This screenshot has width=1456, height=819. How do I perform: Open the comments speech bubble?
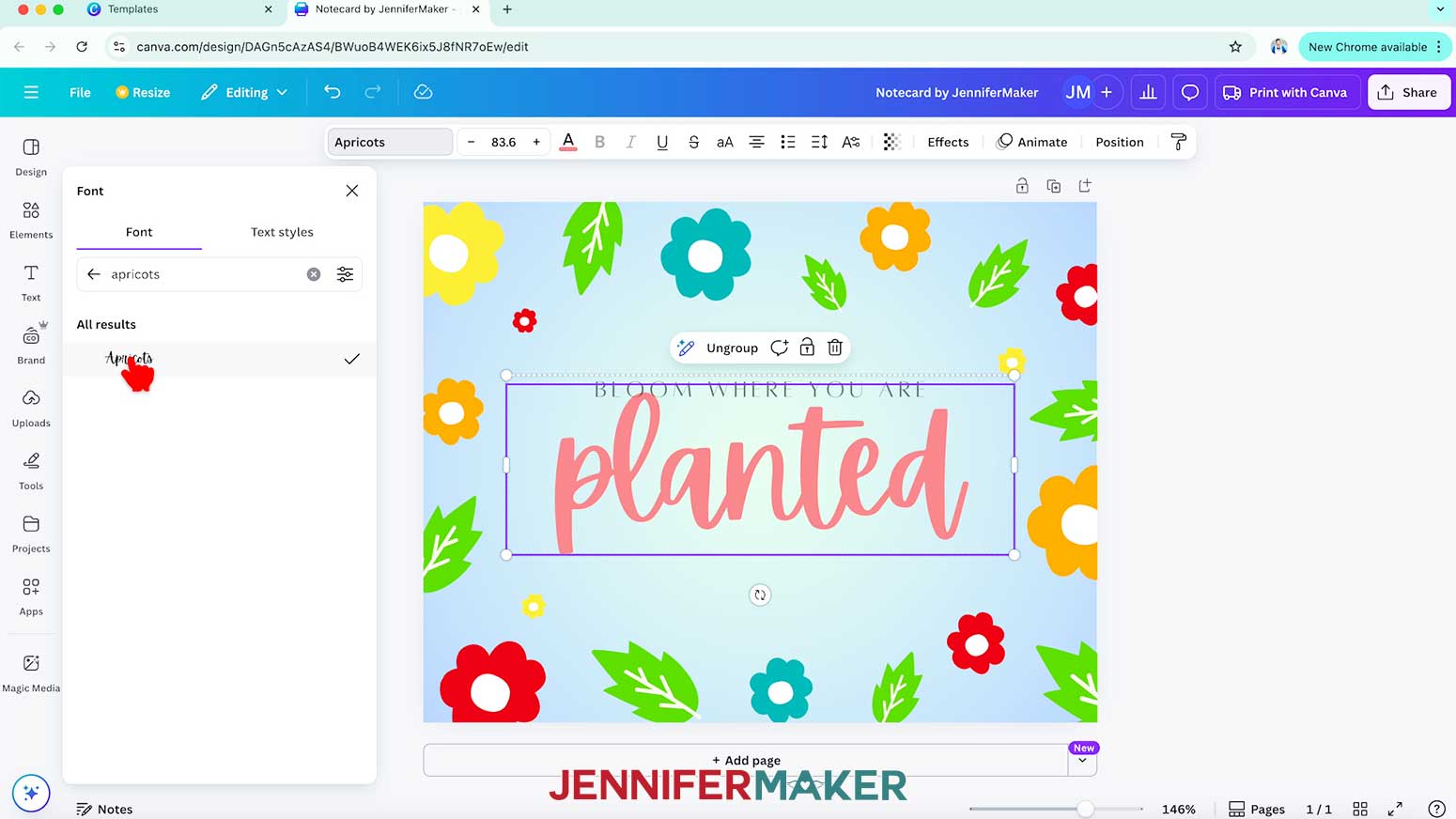tap(1189, 92)
